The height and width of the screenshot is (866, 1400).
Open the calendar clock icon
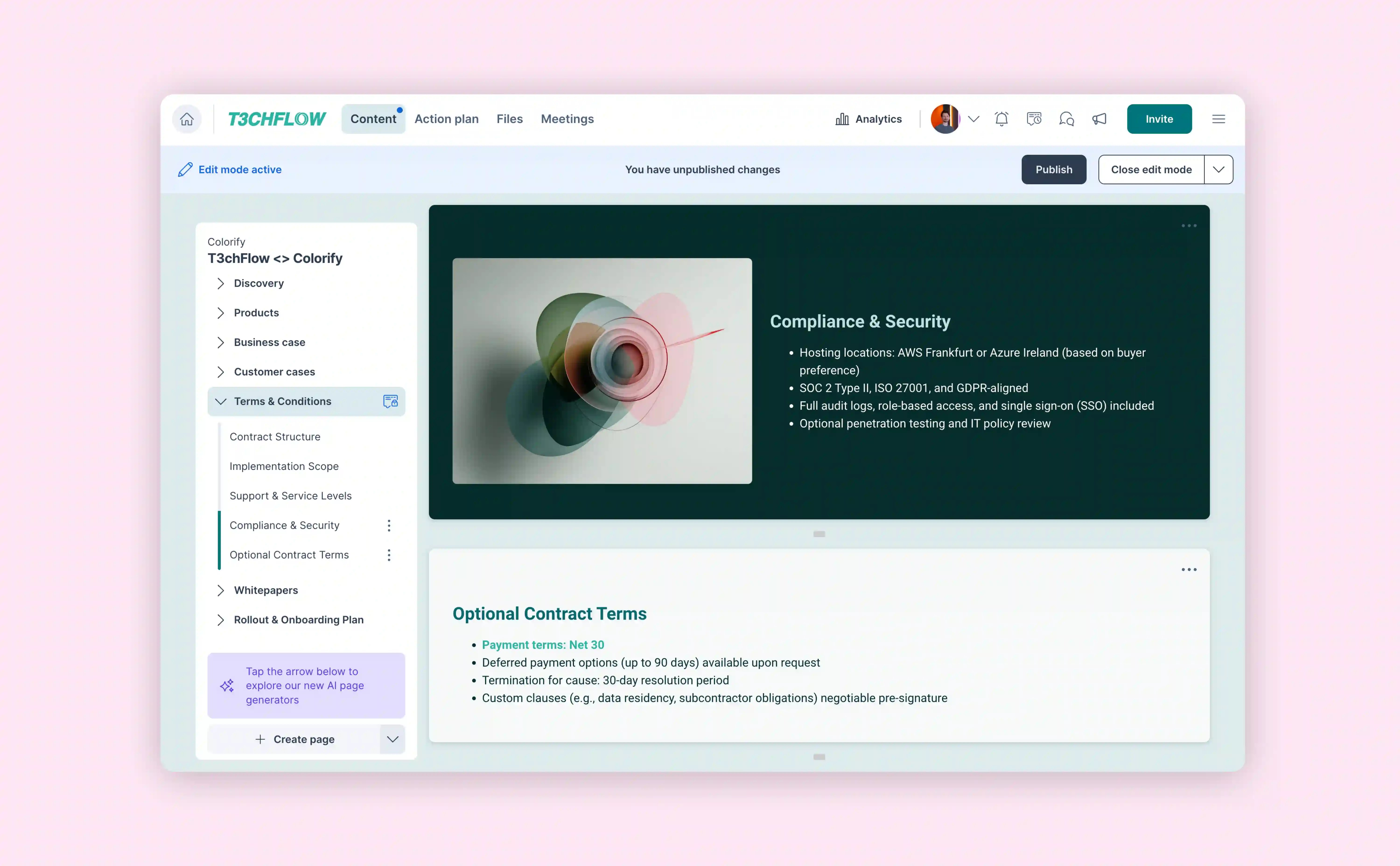pyautogui.click(x=1034, y=119)
